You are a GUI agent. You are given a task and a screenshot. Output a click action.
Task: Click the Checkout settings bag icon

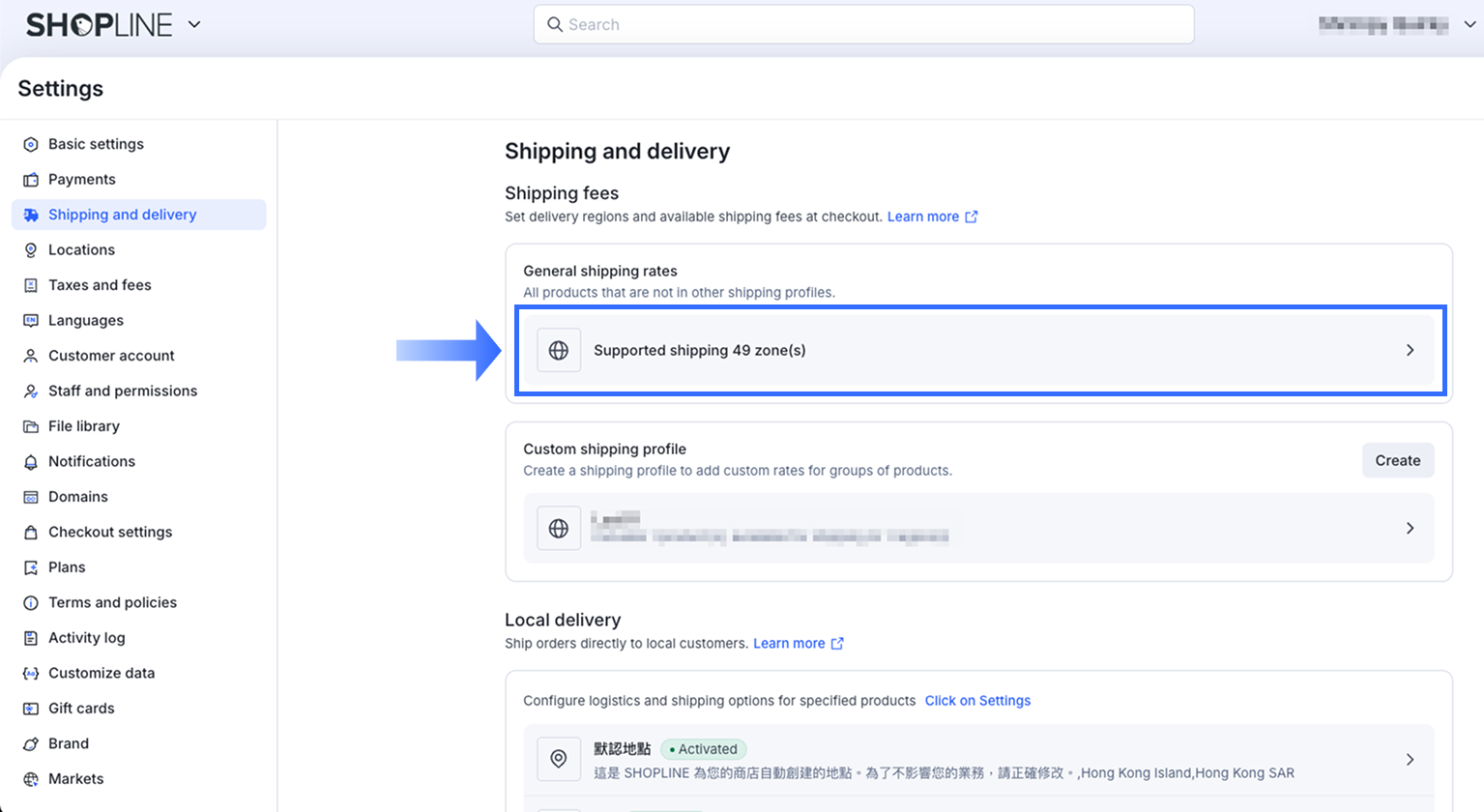(31, 533)
